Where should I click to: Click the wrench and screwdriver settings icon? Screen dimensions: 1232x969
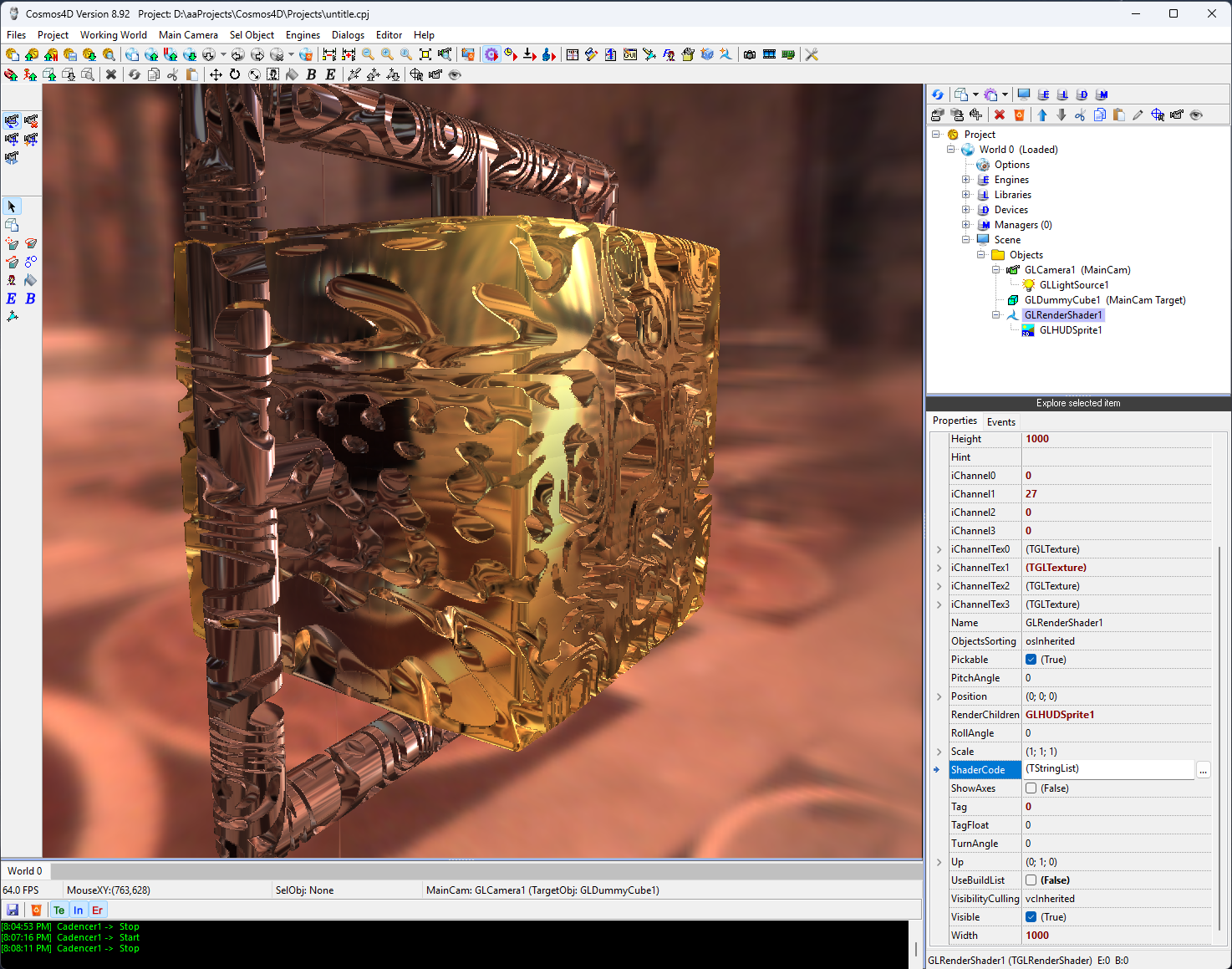(811, 54)
